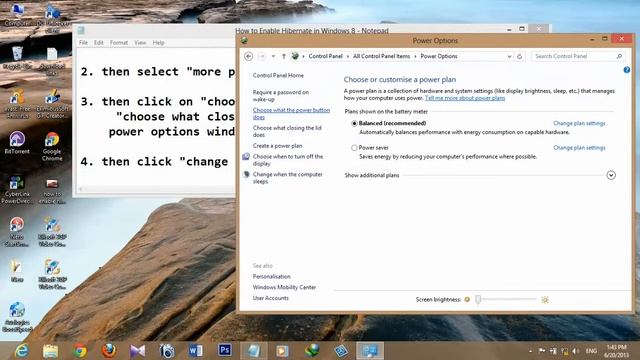This screenshot has height=360, width=640.
Task: Open Photoshop from taskbar
Action: (224, 351)
